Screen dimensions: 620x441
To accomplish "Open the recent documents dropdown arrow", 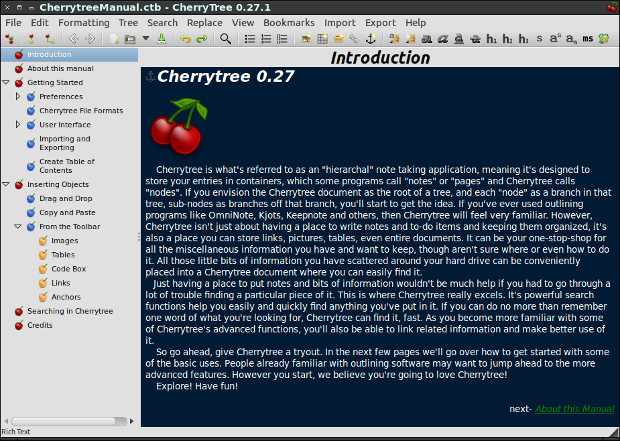I will (x=146, y=38).
